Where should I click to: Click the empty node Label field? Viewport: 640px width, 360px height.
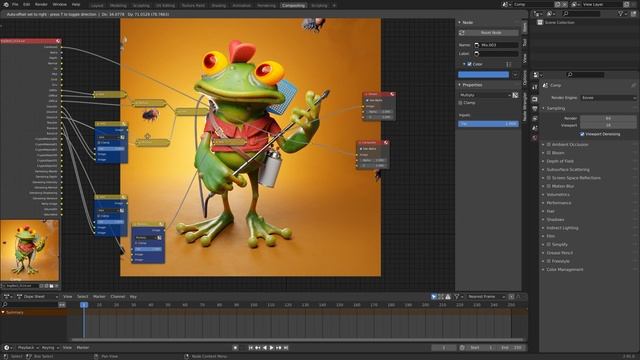coord(496,53)
